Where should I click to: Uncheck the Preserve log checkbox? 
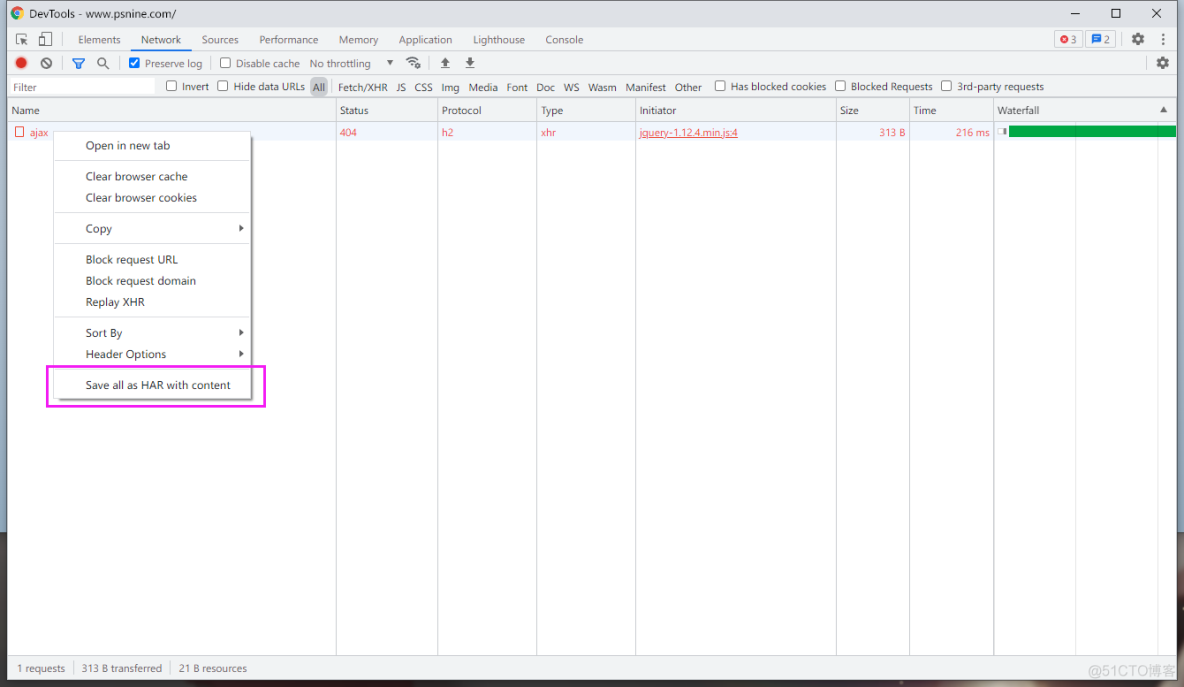point(135,63)
